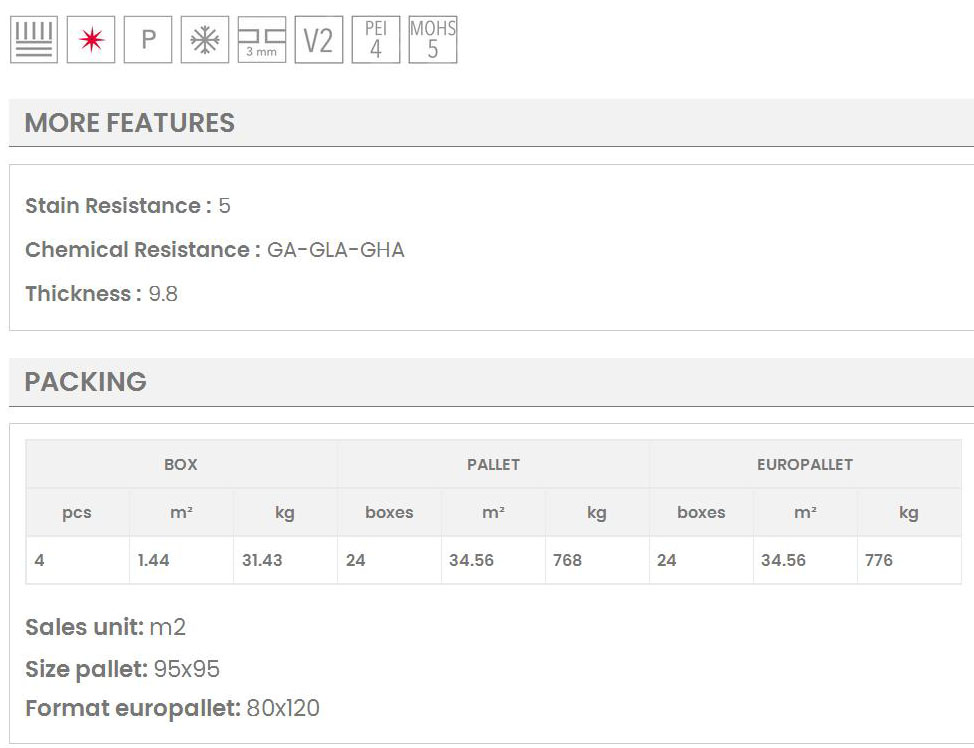Click the PEI 4 rating icon
This screenshot has width=974, height=748.
coord(376,40)
